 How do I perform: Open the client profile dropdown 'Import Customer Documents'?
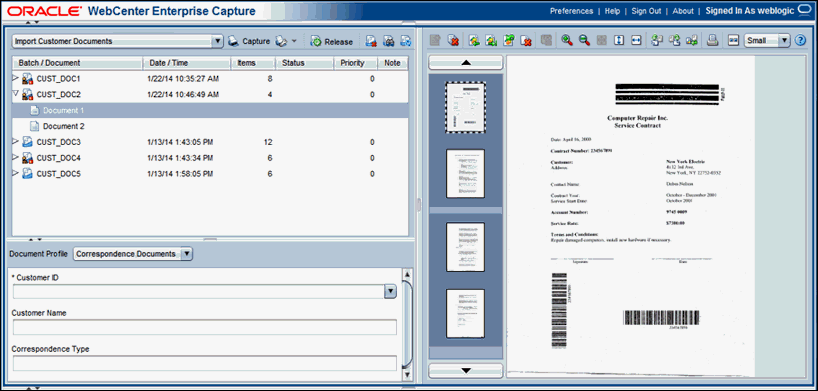coord(117,41)
